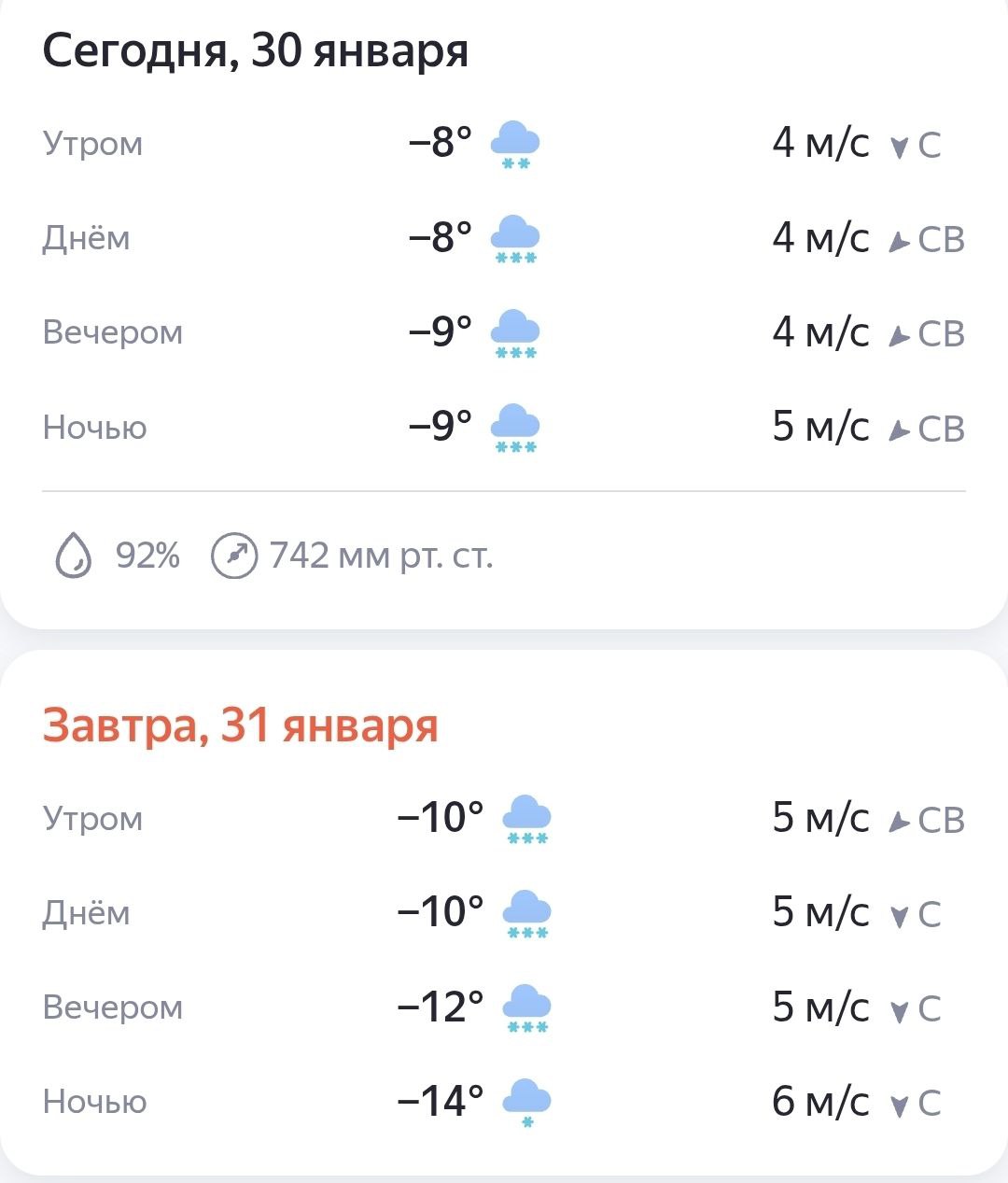Select the 742 мм рт. ст. pressure value

point(381,556)
